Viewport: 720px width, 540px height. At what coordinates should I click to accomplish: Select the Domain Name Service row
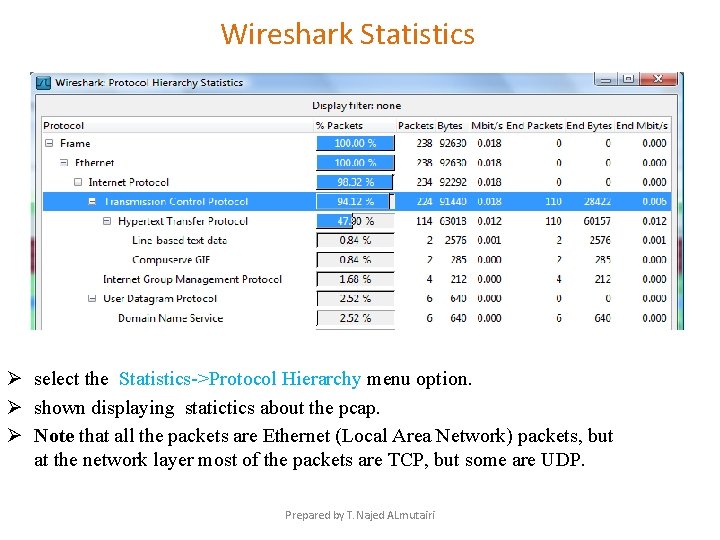point(357,318)
